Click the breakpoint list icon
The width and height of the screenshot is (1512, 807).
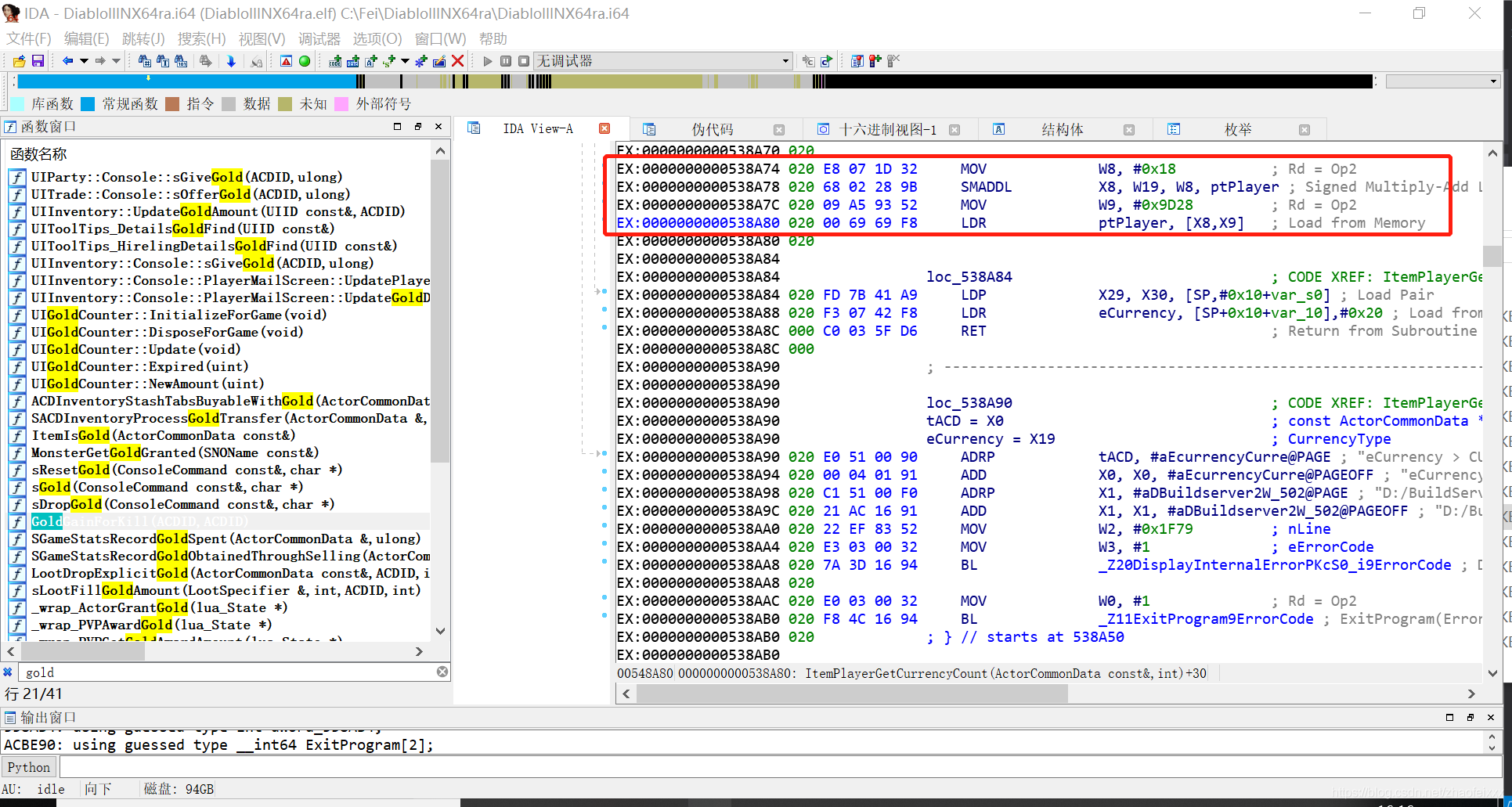pyautogui.click(x=857, y=61)
